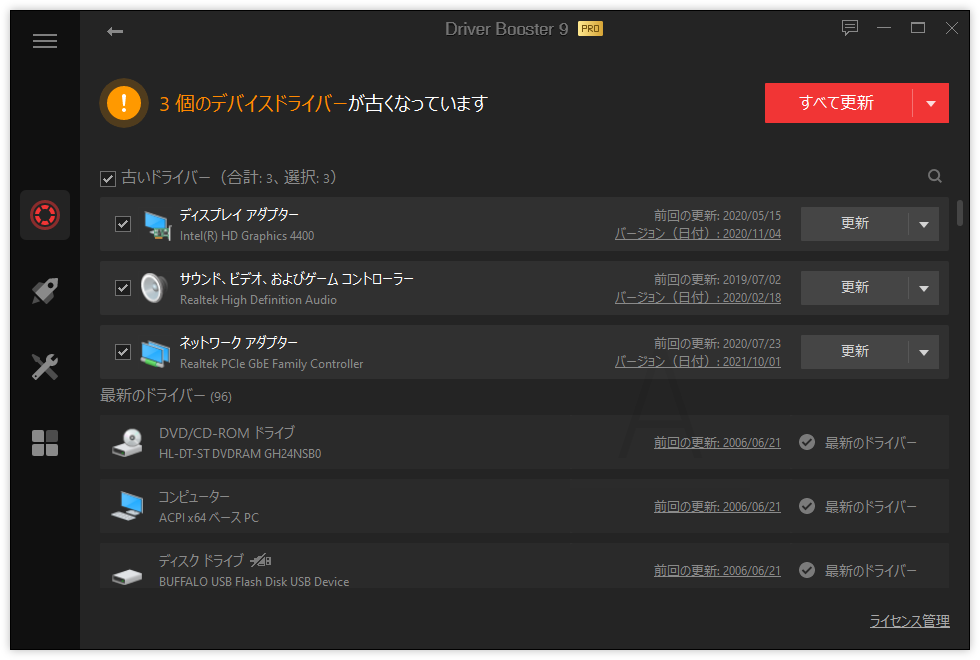Screen dimensions: 980x660
Task: Select the Realtek PCIe GbE Family Controller text
Action: point(271,364)
